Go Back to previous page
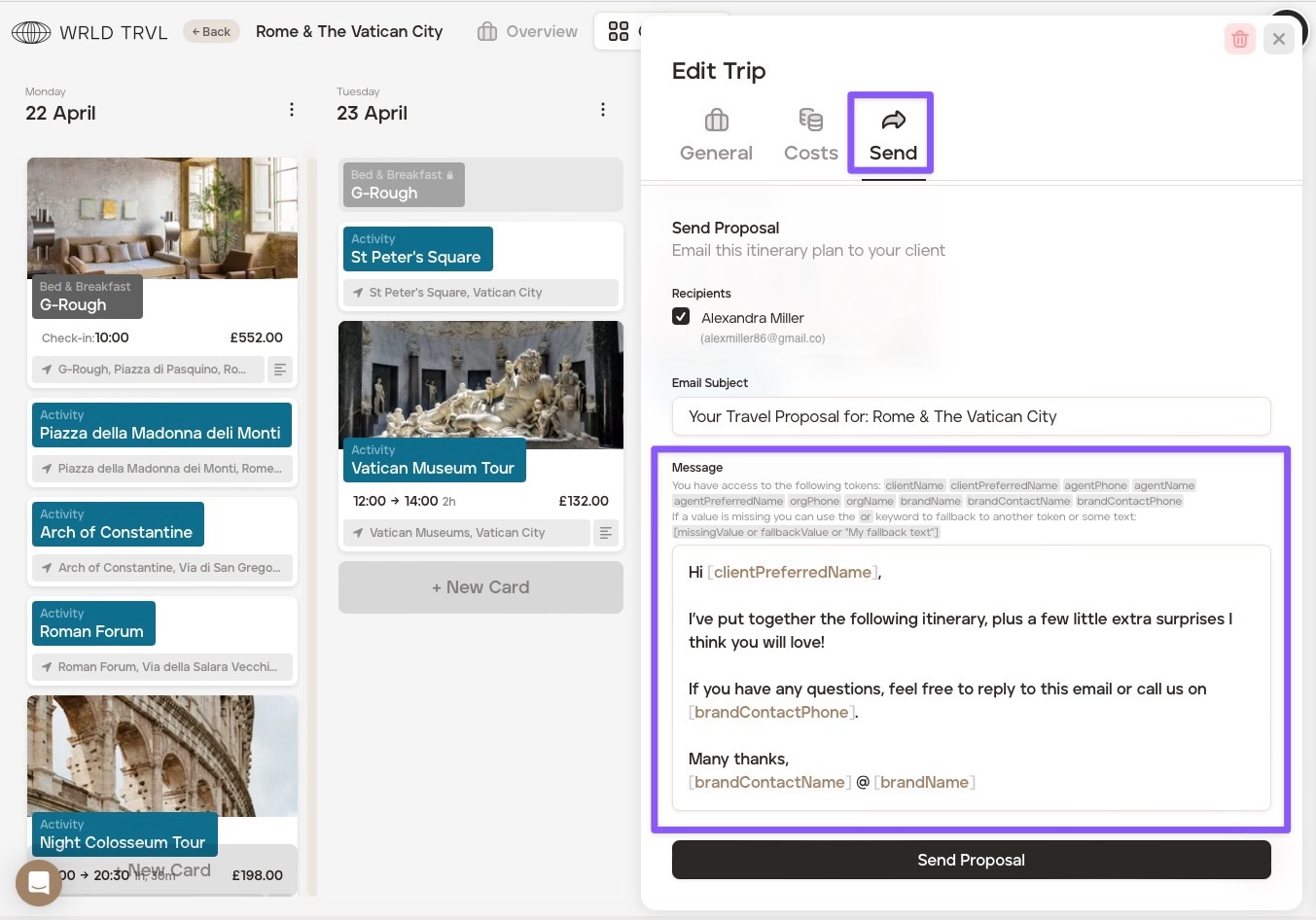 click(x=211, y=32)
